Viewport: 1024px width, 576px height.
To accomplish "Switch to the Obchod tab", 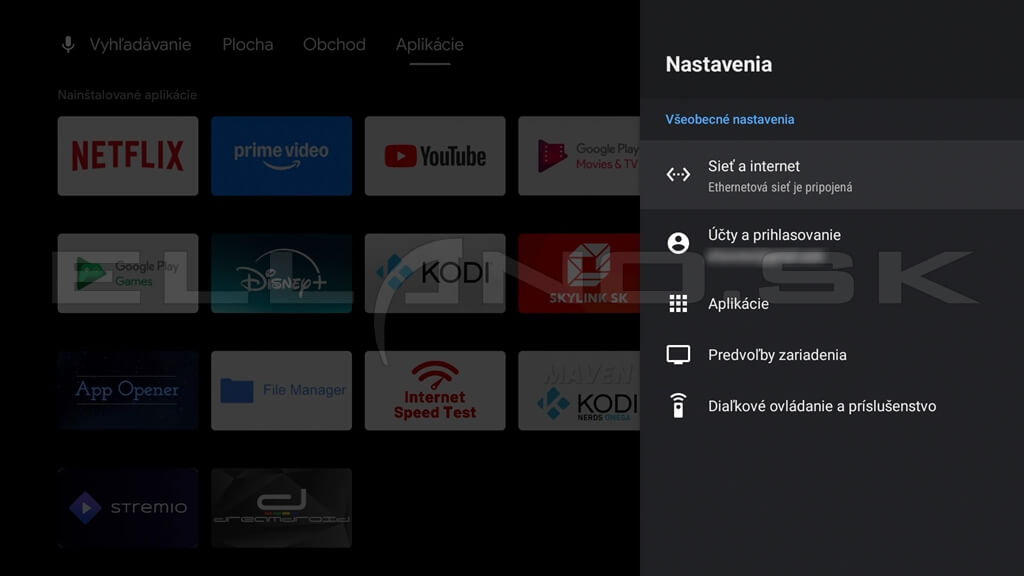I will 334,45.
